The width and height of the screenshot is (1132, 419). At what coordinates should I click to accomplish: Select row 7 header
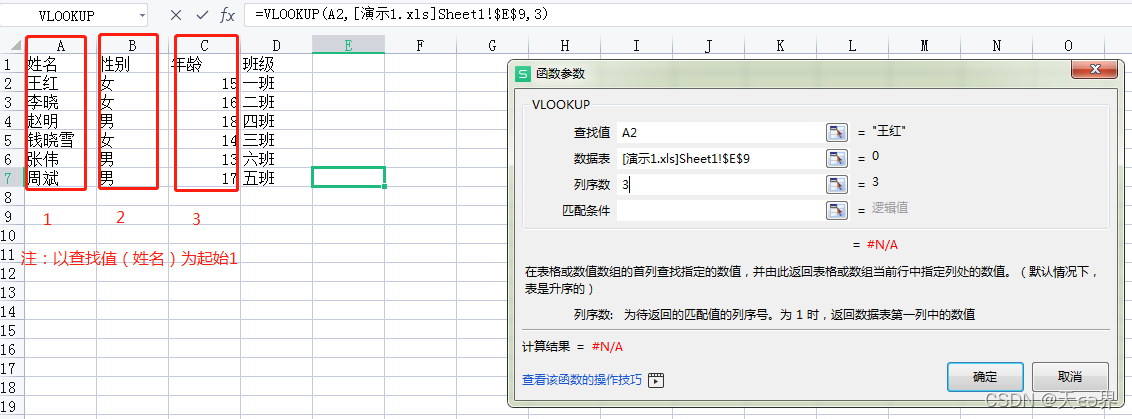point(12,178)
